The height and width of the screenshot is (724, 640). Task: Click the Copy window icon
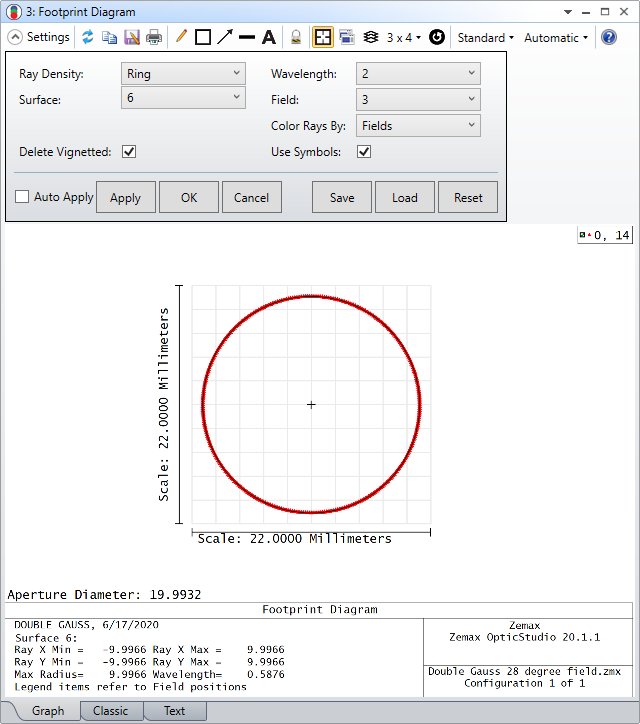coord(109,37)
